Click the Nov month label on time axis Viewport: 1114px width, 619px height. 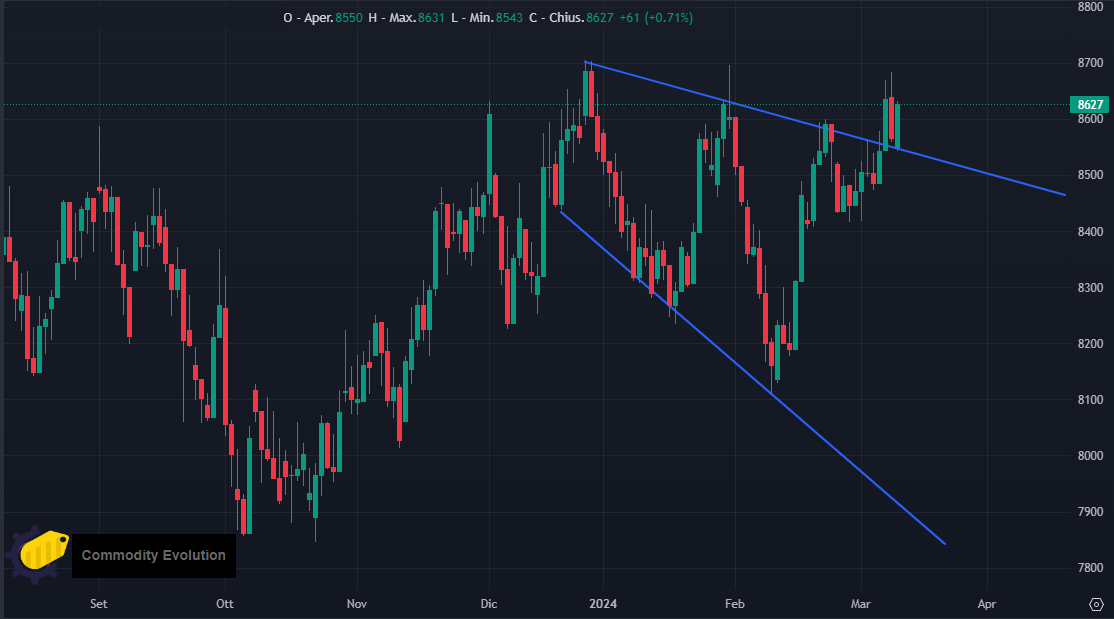357,603
